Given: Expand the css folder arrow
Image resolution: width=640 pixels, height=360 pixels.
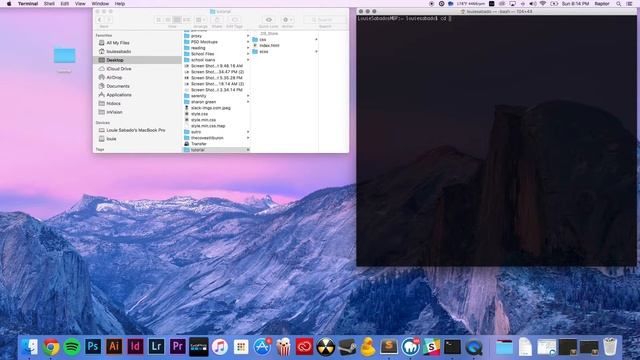Looking at the screenshot, I should point(316,40).
